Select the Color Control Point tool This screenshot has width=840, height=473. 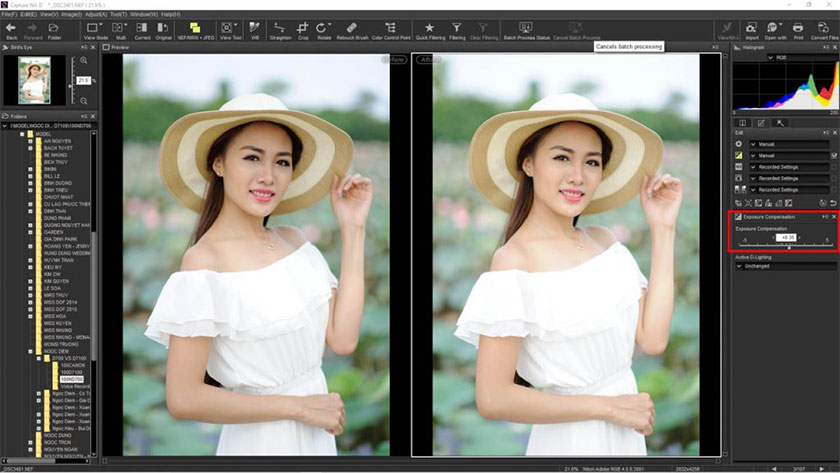391,28
